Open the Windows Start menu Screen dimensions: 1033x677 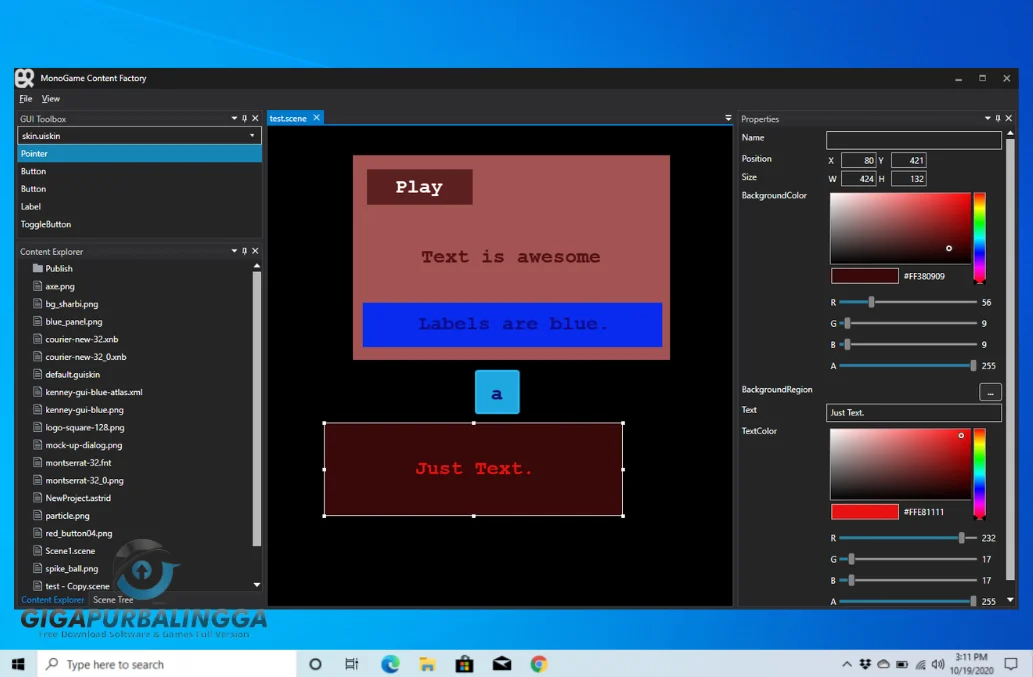click(17, 663)
